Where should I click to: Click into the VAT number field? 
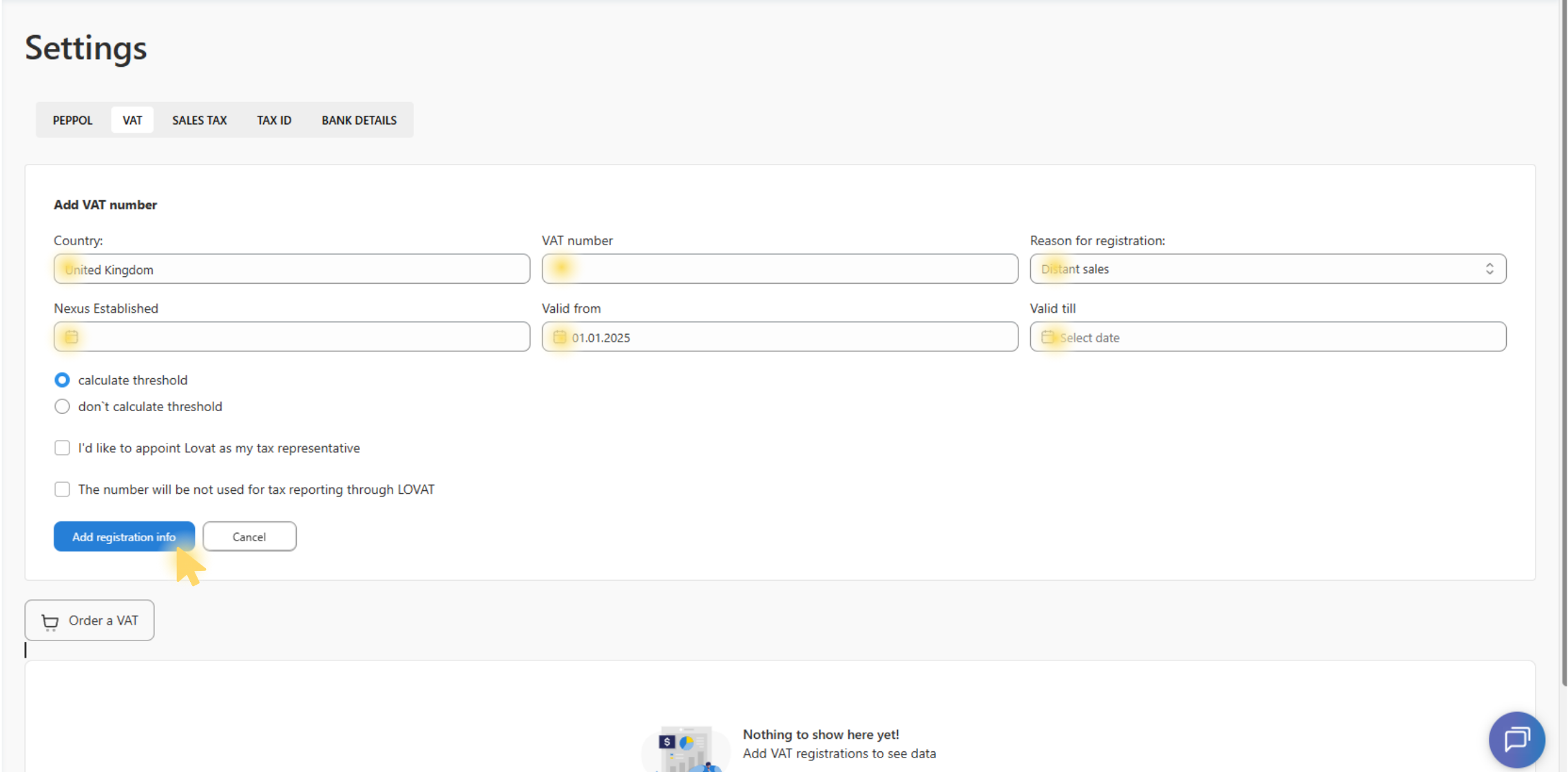tap(780, 269)
